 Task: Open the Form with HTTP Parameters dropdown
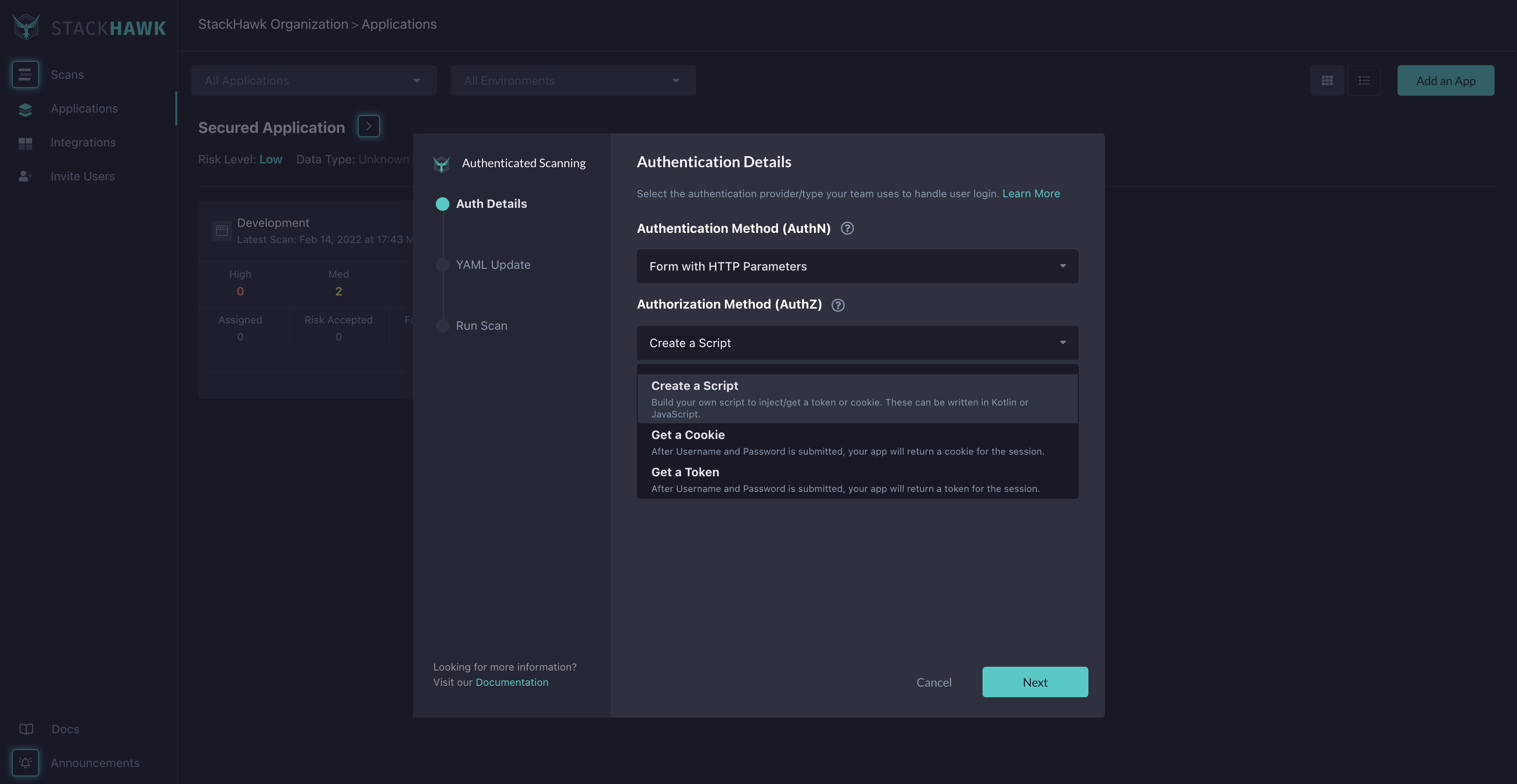(858, 267)
